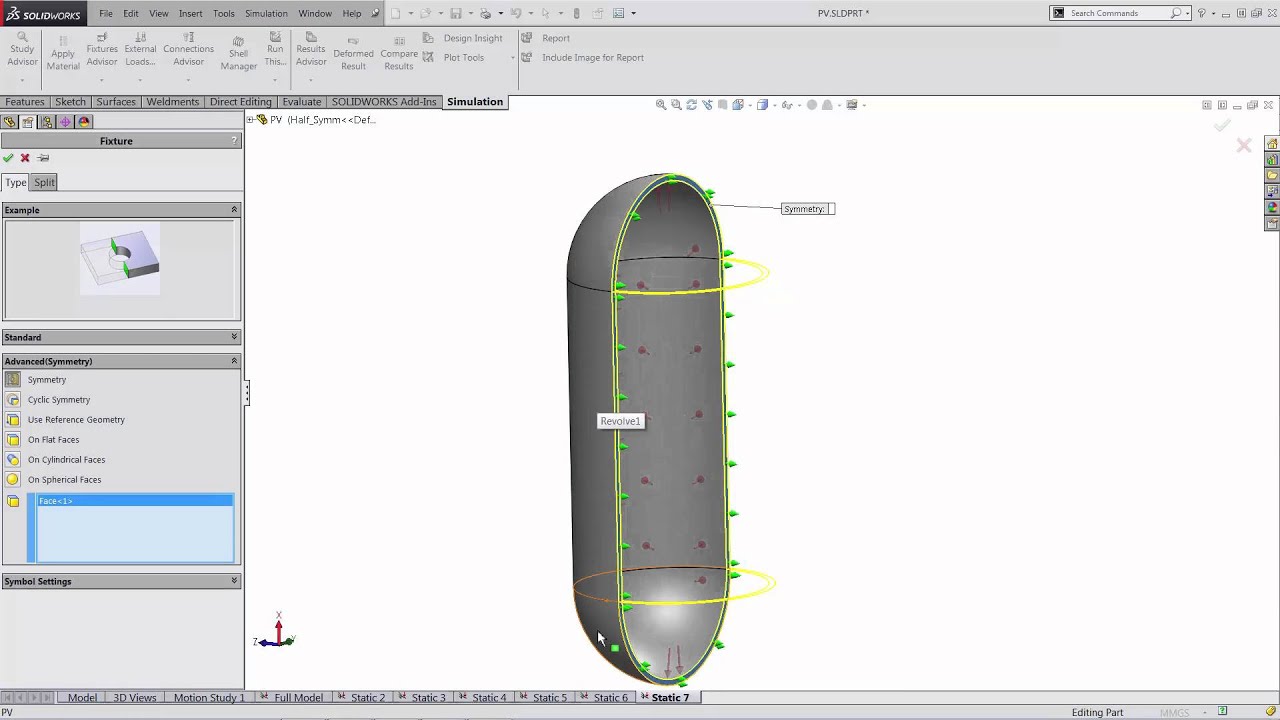Viewport: 1280px width, 720px height.
Task: Expand the PV tree node in viewport
Action: pos(251,120)
